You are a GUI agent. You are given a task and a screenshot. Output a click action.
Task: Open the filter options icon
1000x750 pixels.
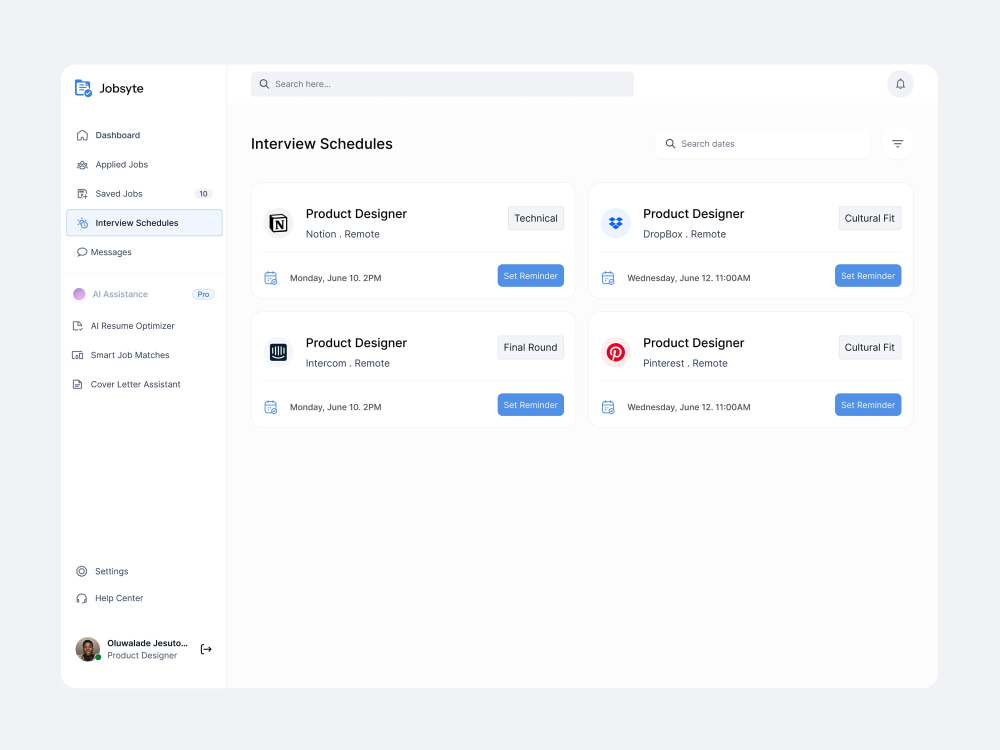click(x=897, y=143)
